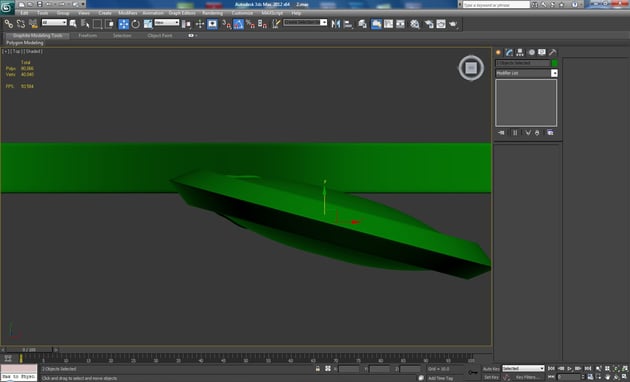Click the Auto Key button
The image size is (630, 382).
click(491, 369)
